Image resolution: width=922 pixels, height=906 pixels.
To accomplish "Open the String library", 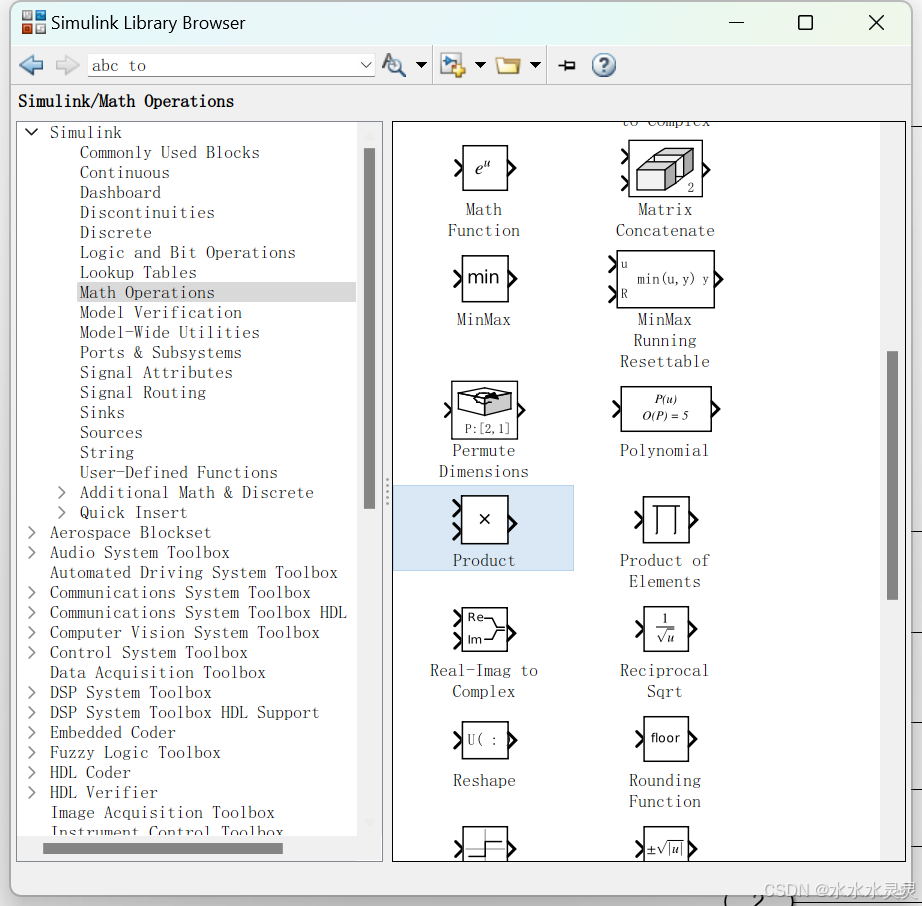I will pos(107,452).
